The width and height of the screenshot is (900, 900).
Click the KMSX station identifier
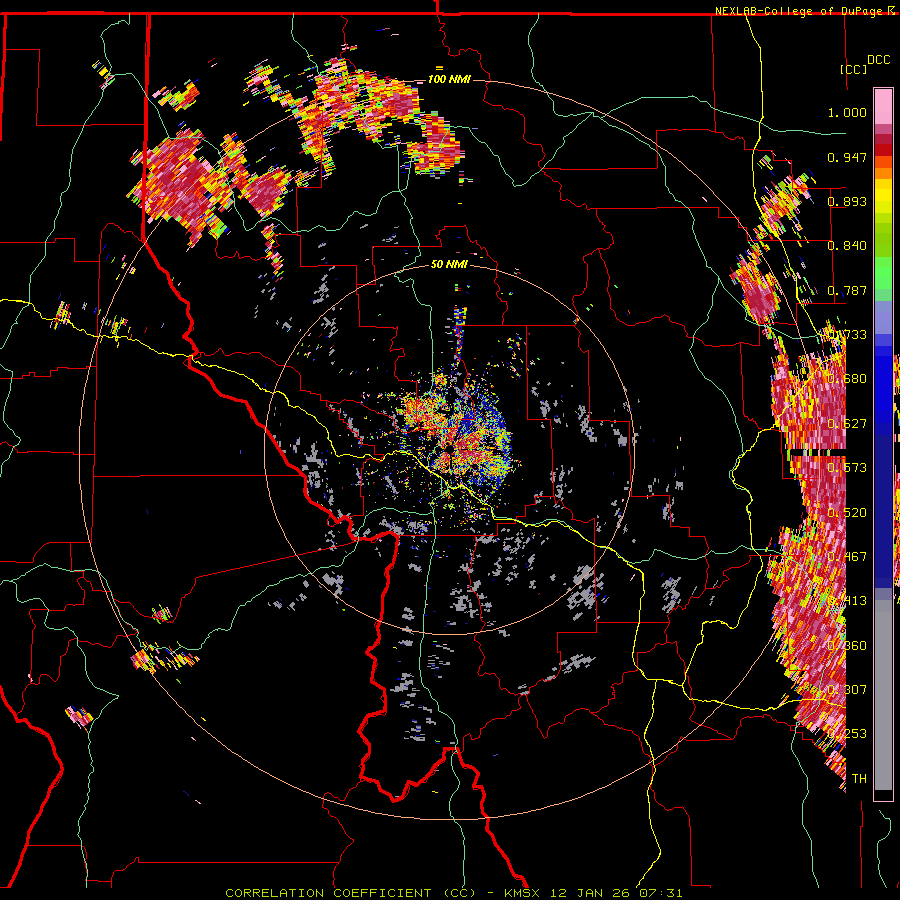point(522,893)
